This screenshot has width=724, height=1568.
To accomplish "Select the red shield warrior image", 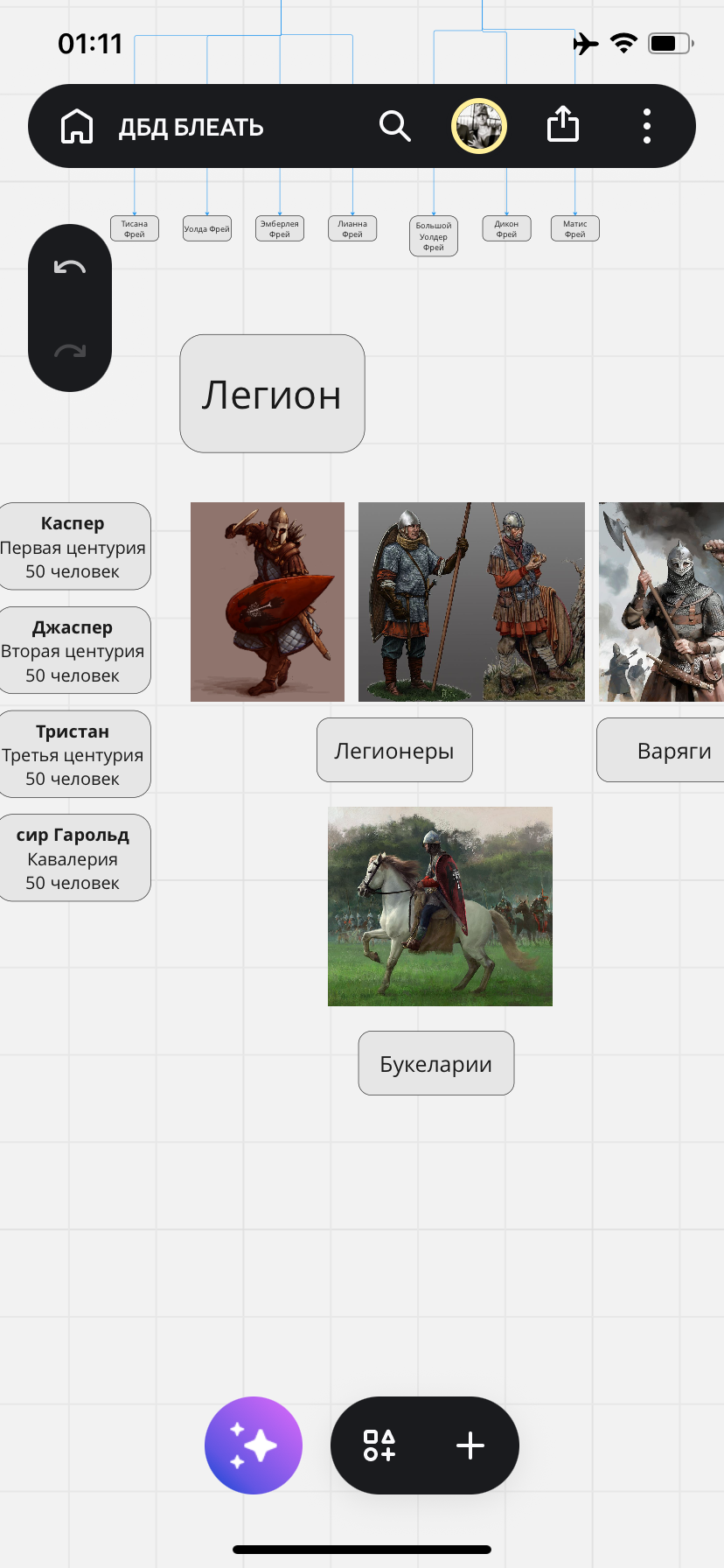I will coord(268,602).
